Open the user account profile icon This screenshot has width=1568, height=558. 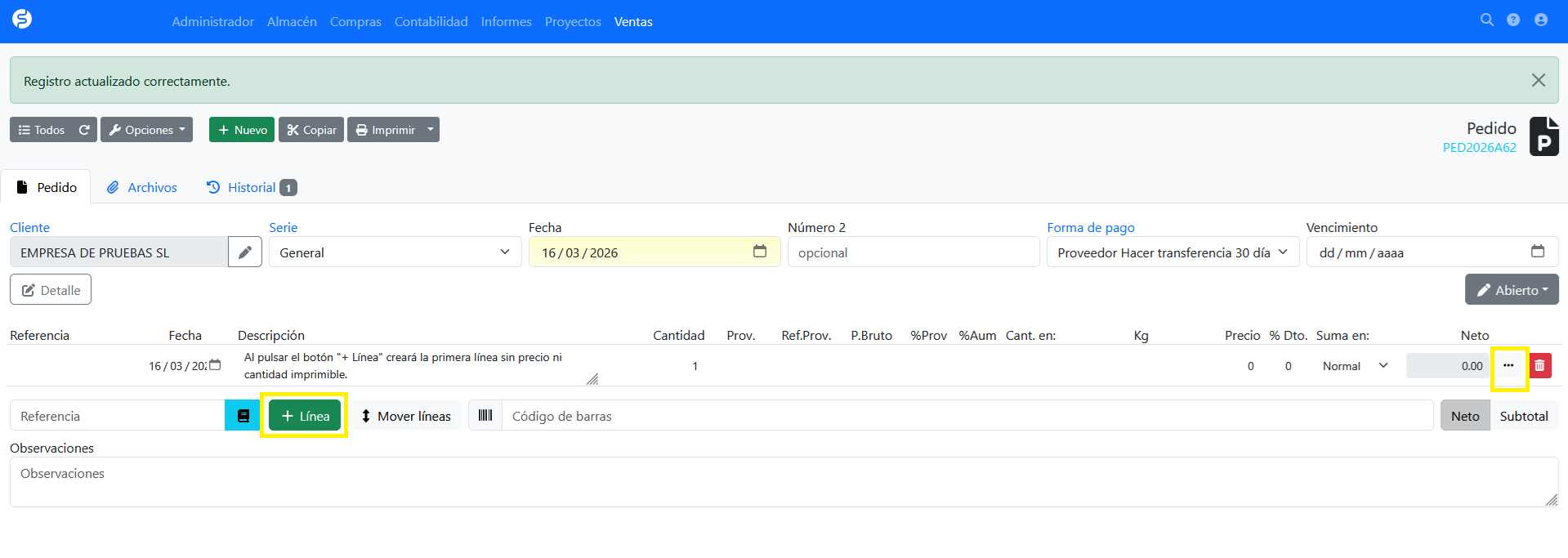point(1541,20)
